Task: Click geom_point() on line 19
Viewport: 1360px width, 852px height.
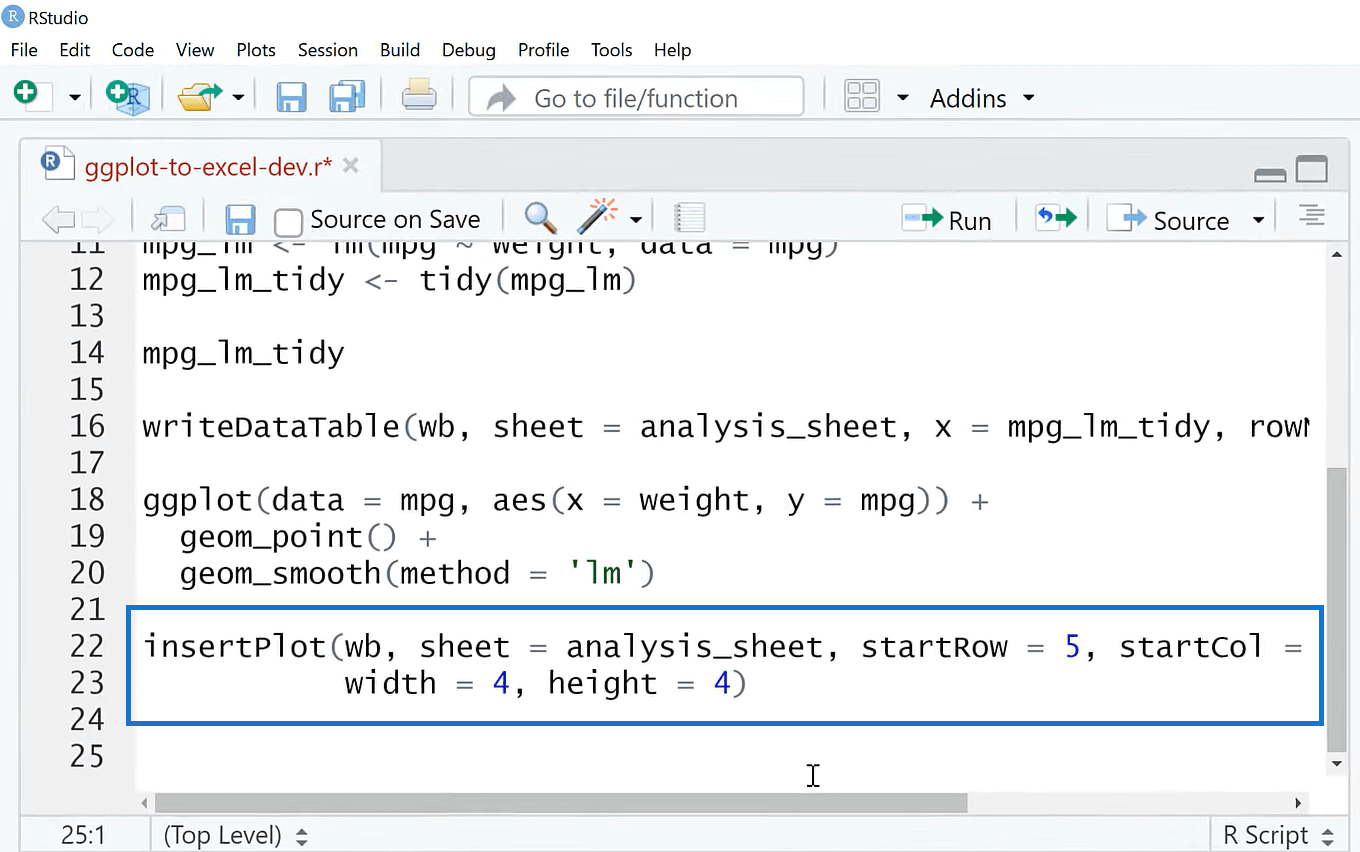Action: pos(289,537)
